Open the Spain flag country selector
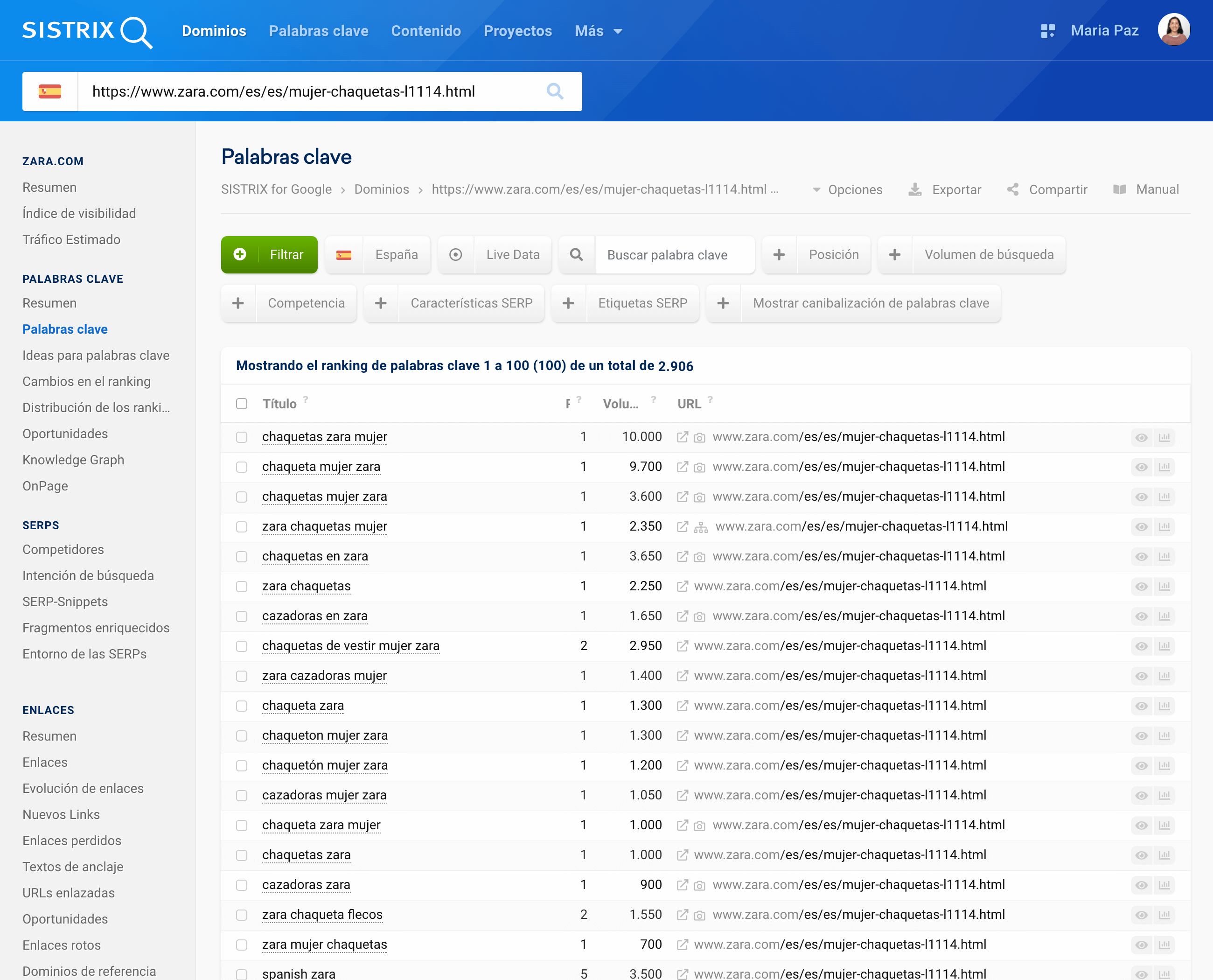Image resolution: width=1213 pixels, height=980 pixels. point(49,91)
